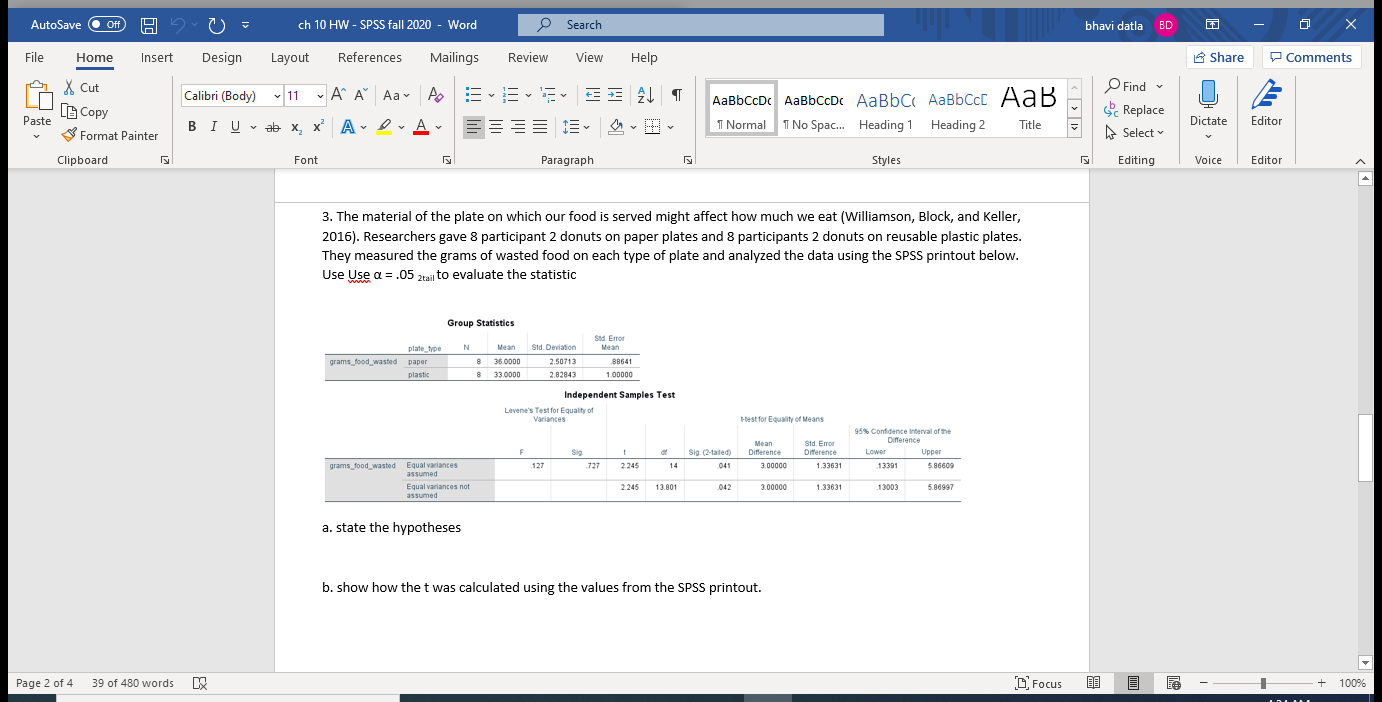Screen dimensions: 1382x702
Task: Open the font name dropdown
Action: point(275,95)
